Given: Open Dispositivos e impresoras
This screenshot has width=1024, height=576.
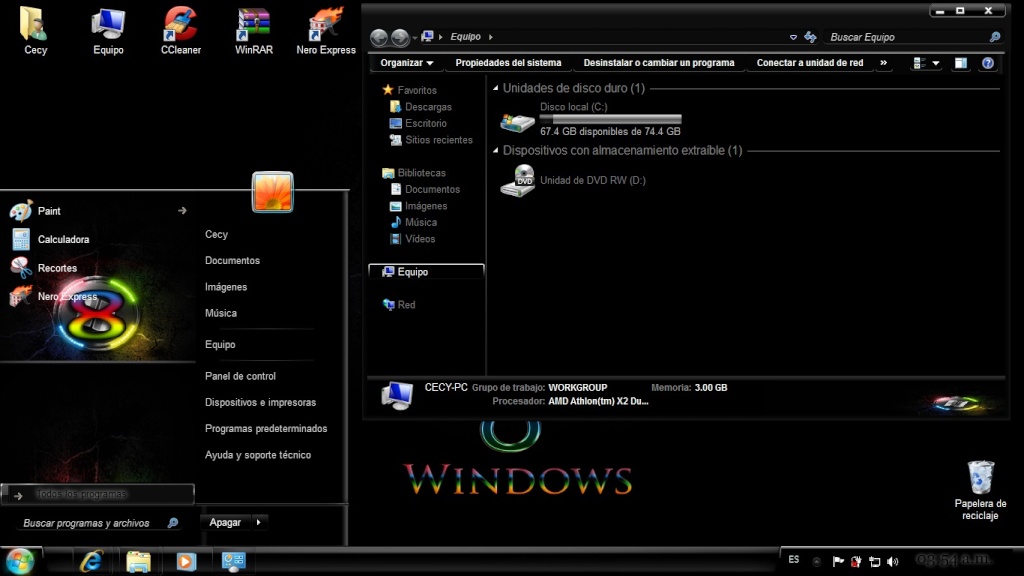Looking at the screenshot, I should pyautogui.click(x=261, y=402).
